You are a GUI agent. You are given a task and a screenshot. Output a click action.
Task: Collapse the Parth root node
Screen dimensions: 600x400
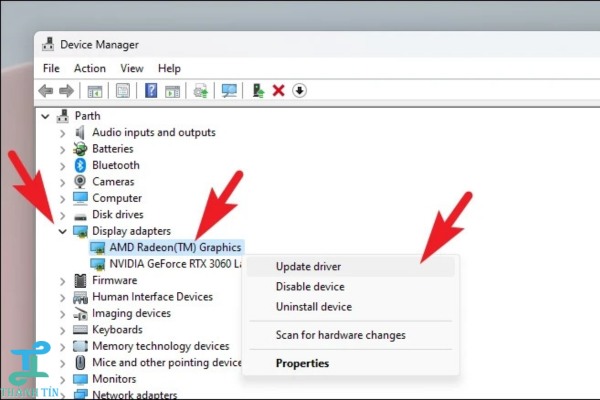click(x=48, y=116)
